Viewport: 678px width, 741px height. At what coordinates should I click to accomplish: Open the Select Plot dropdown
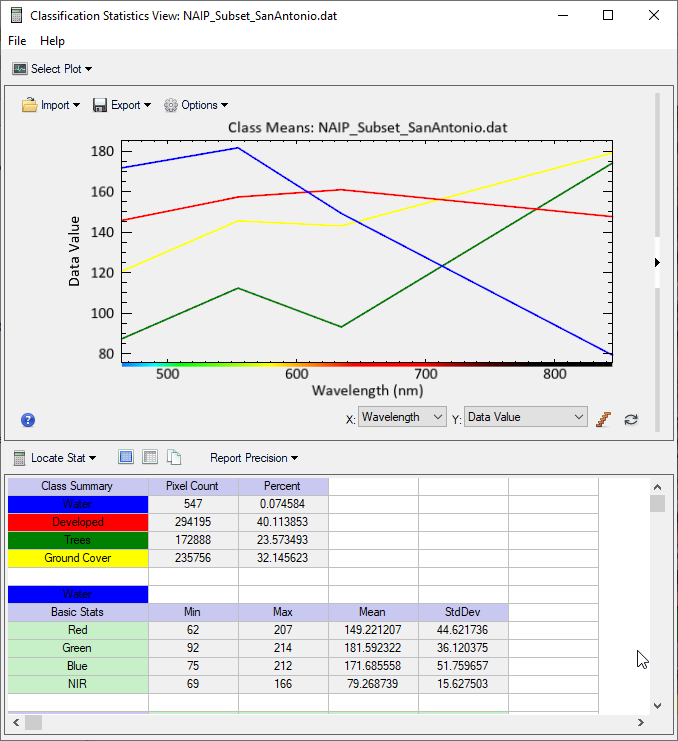click(x=52, y=69)
